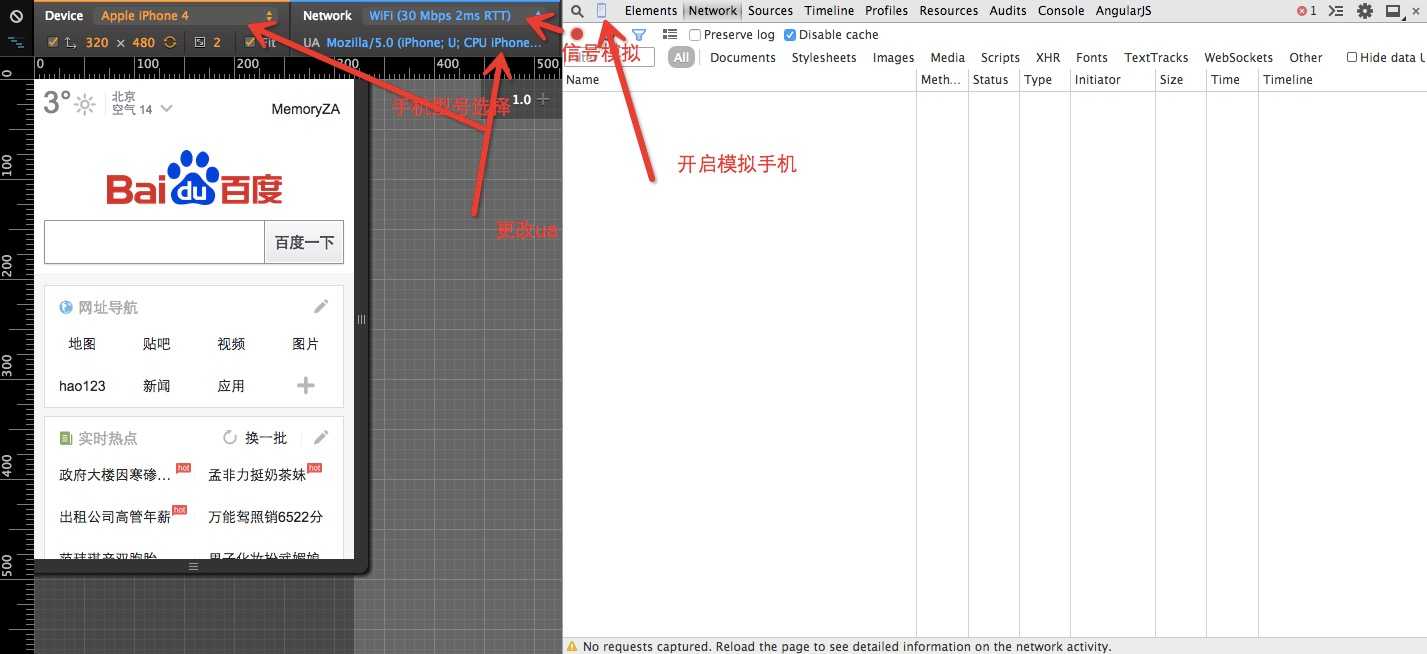Edit 实时热点 section with pencil icon

pyautogui.click(x=320, y=437)
